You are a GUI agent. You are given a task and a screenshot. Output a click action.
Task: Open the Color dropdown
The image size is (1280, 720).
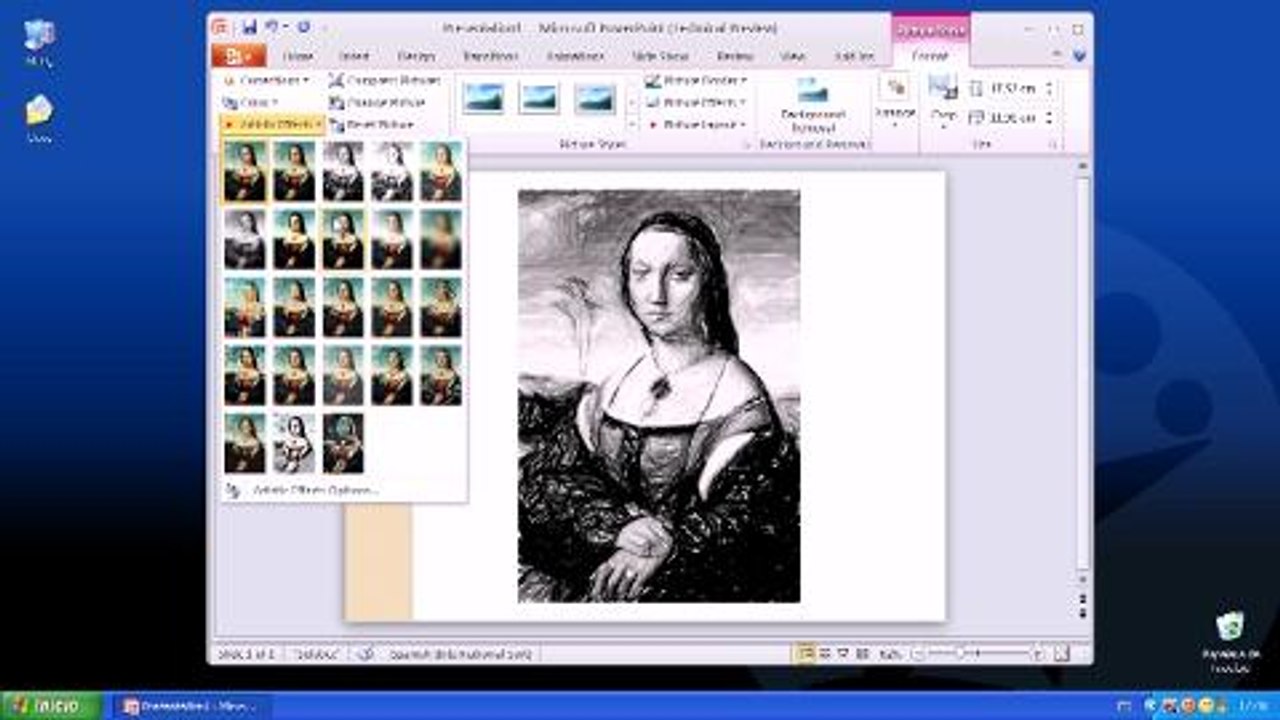251,102
